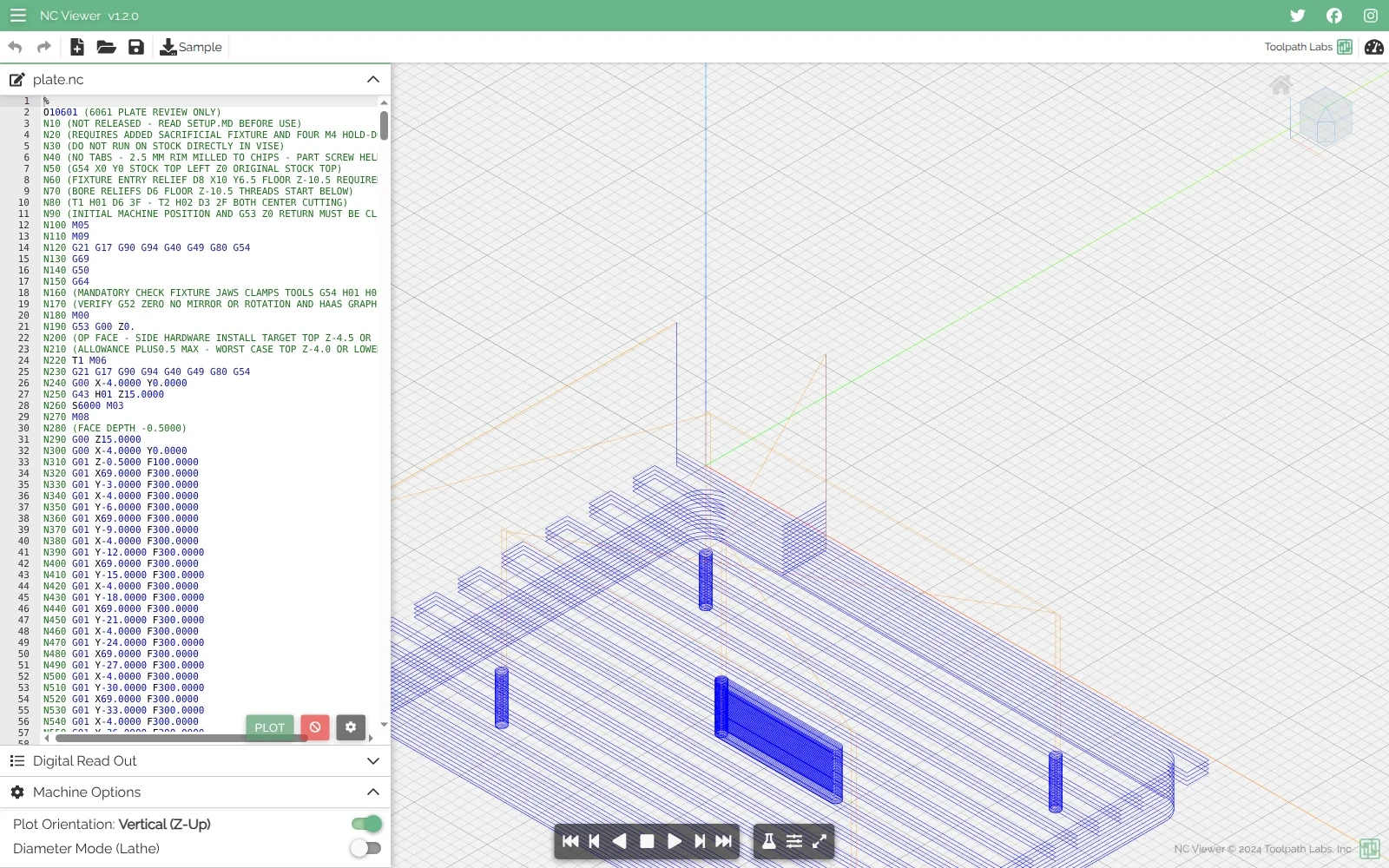Click the flask experiment icon
This screenshot has height=868, width=1389.
(x=769, y=841)
